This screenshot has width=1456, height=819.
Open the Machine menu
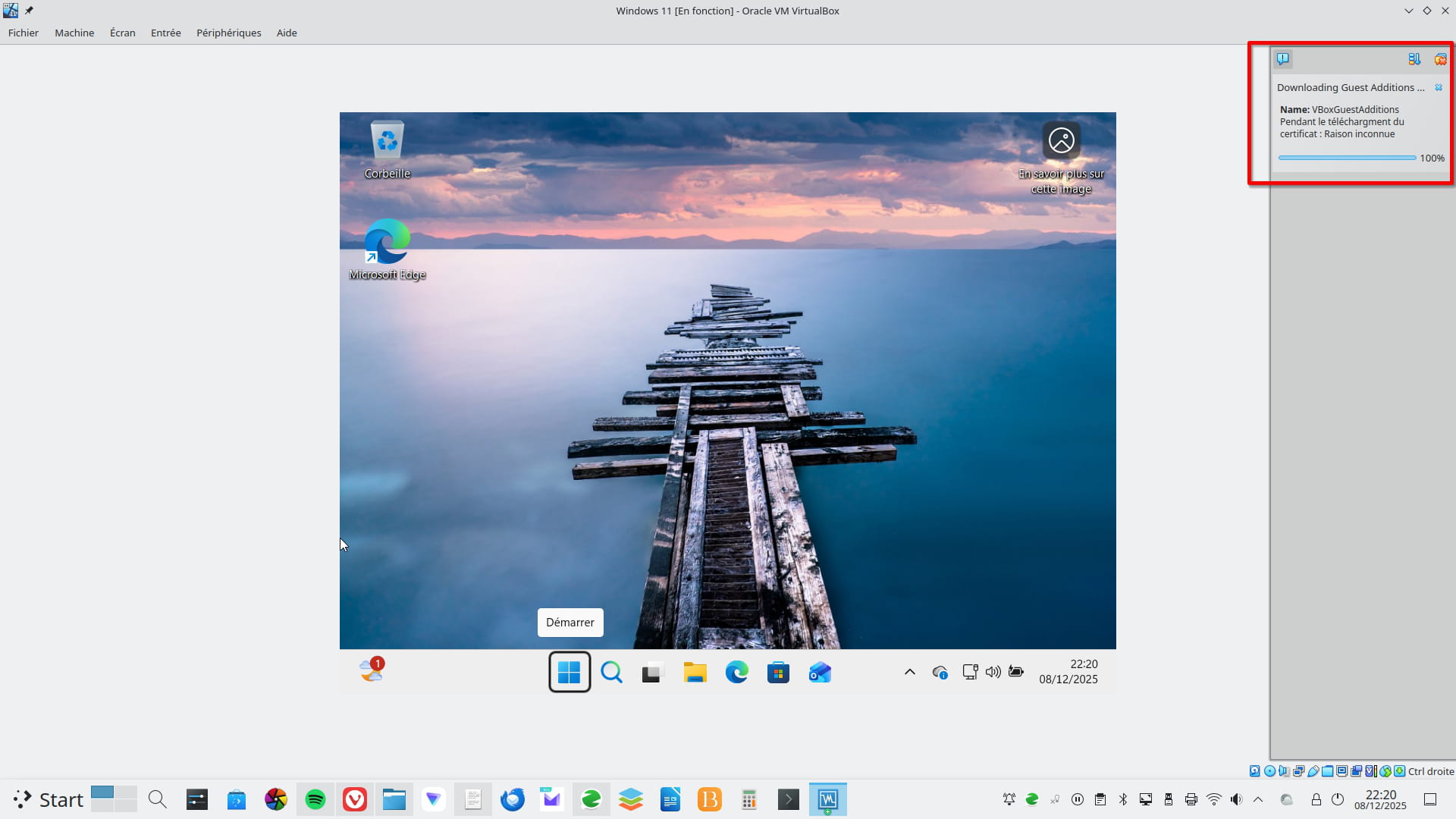tap(74, 33)
